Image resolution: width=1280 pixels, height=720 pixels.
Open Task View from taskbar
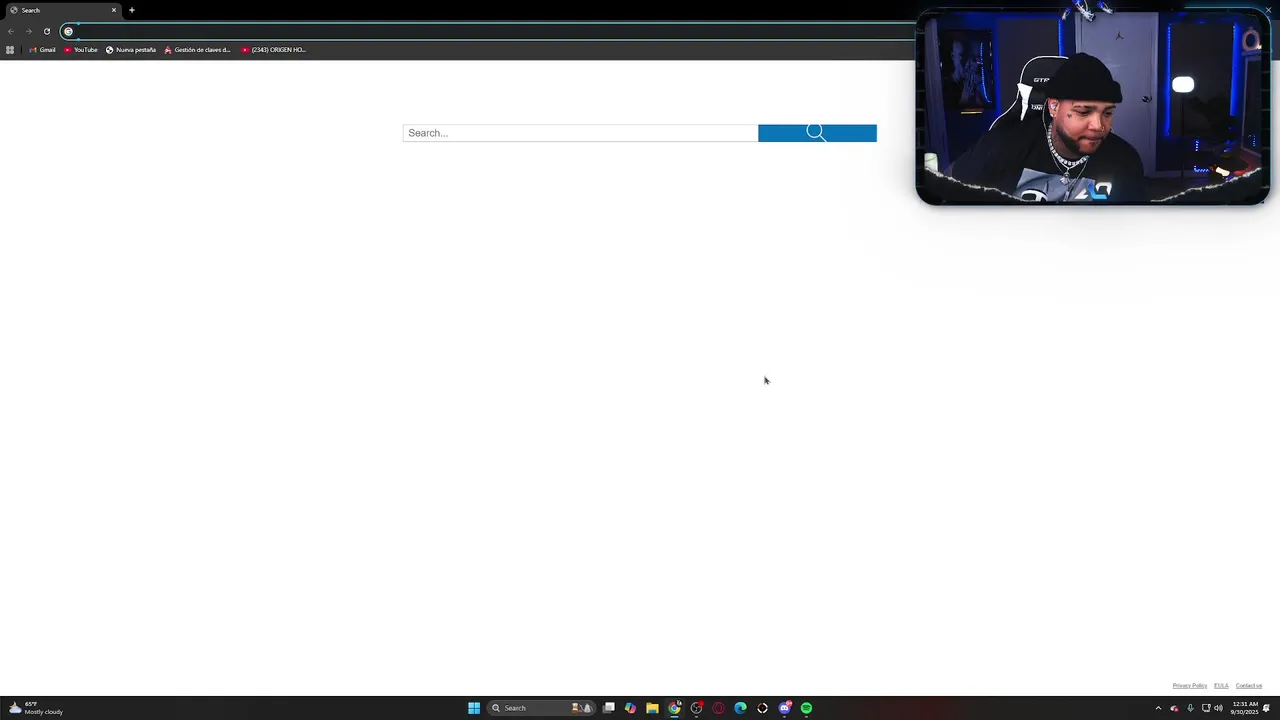click(608, 708)
